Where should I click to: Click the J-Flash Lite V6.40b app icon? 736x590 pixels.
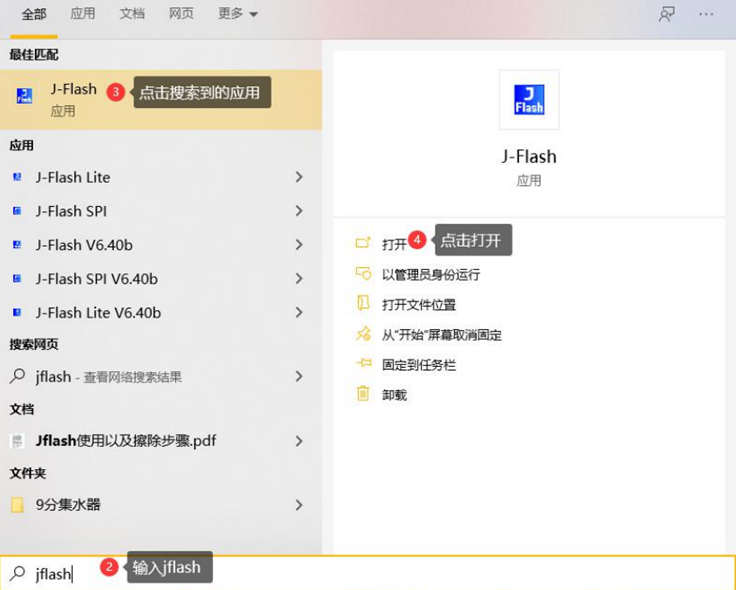coord(17,313)
